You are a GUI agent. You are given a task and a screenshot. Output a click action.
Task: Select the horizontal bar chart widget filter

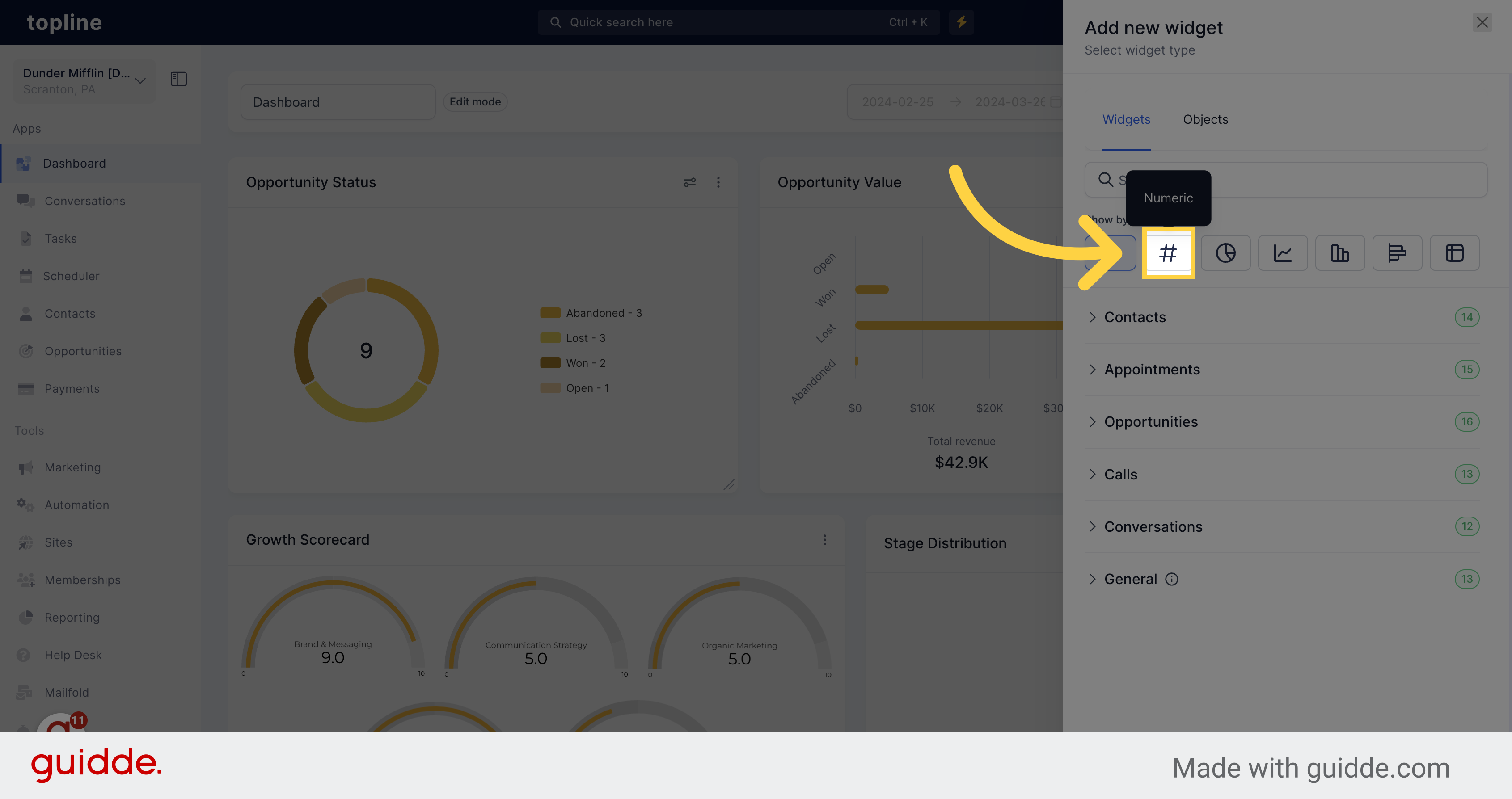click(1397, 253)
